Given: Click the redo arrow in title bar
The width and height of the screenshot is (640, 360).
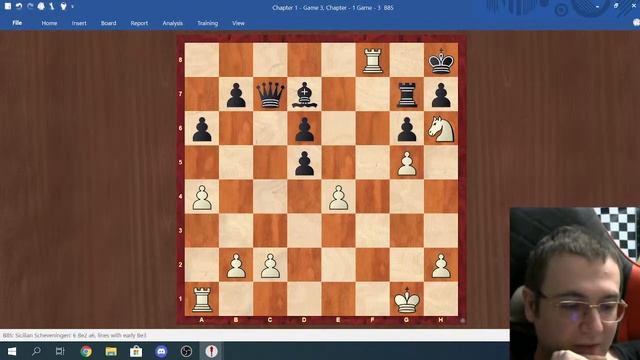Looking at the screenshot, I should (30, 6).
